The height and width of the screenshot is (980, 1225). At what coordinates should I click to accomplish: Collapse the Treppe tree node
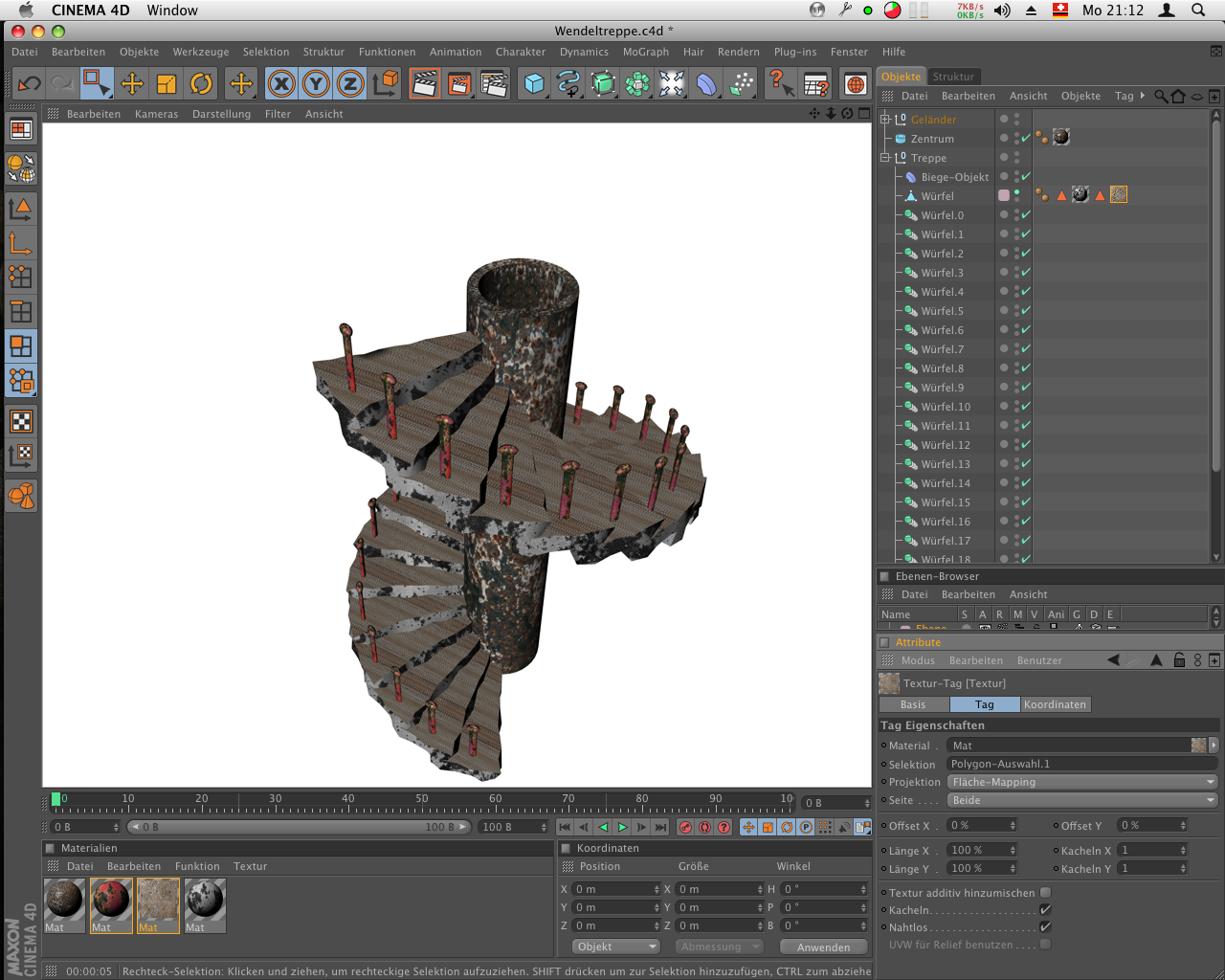pyautogui.click(x=885, y=158)
